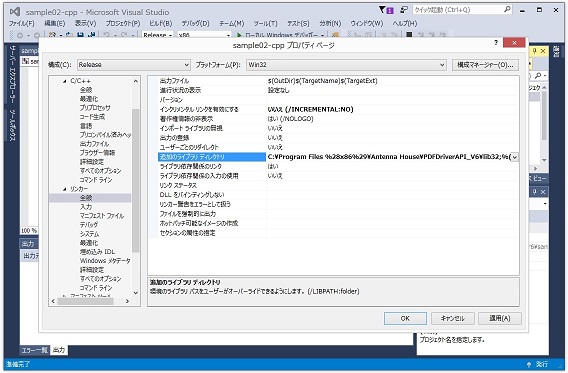
Task: Click the tree scroll-down arrow
Action: click(135, 293)
